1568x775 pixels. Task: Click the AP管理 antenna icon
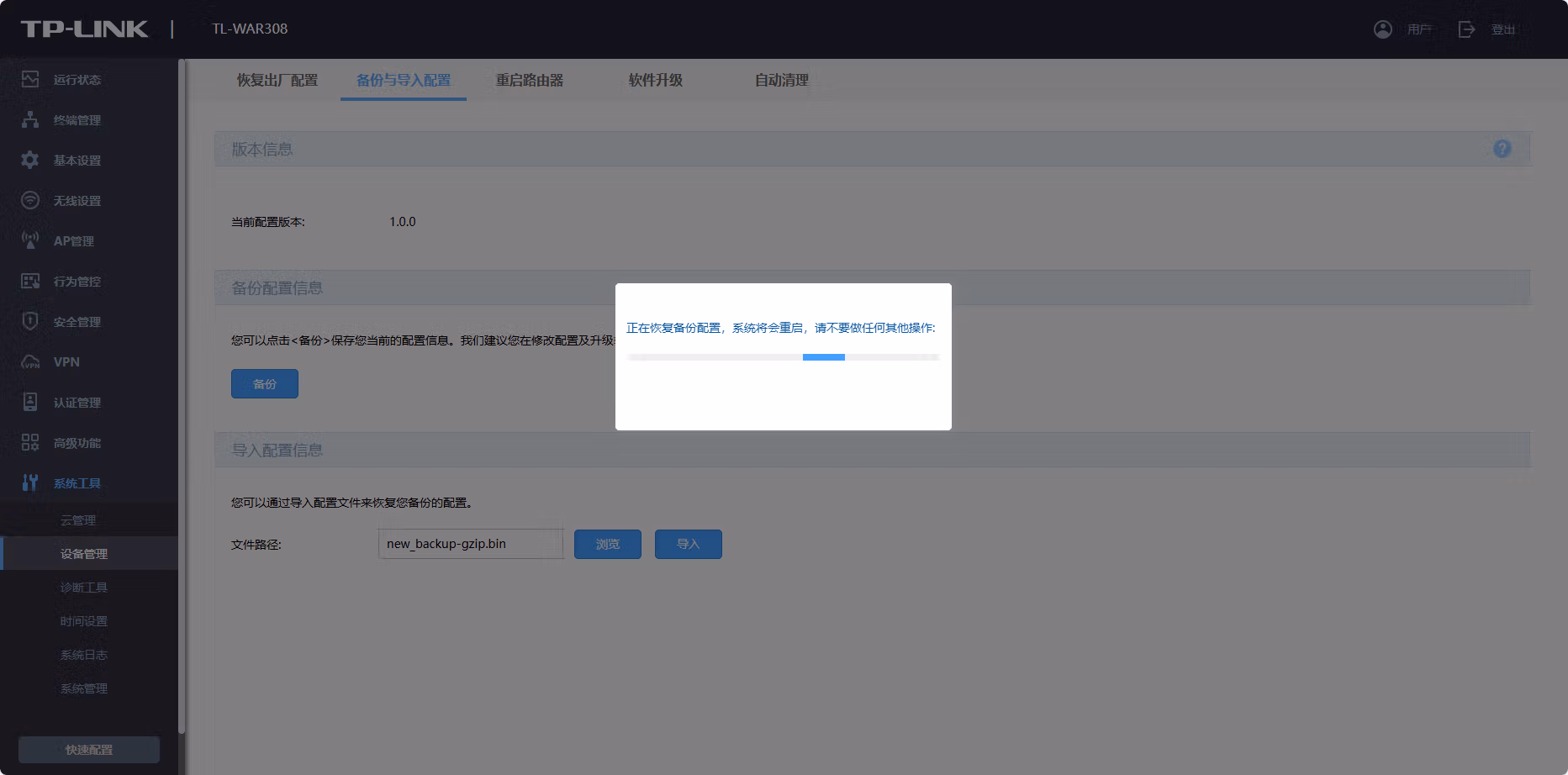click(x=30, y=240)
